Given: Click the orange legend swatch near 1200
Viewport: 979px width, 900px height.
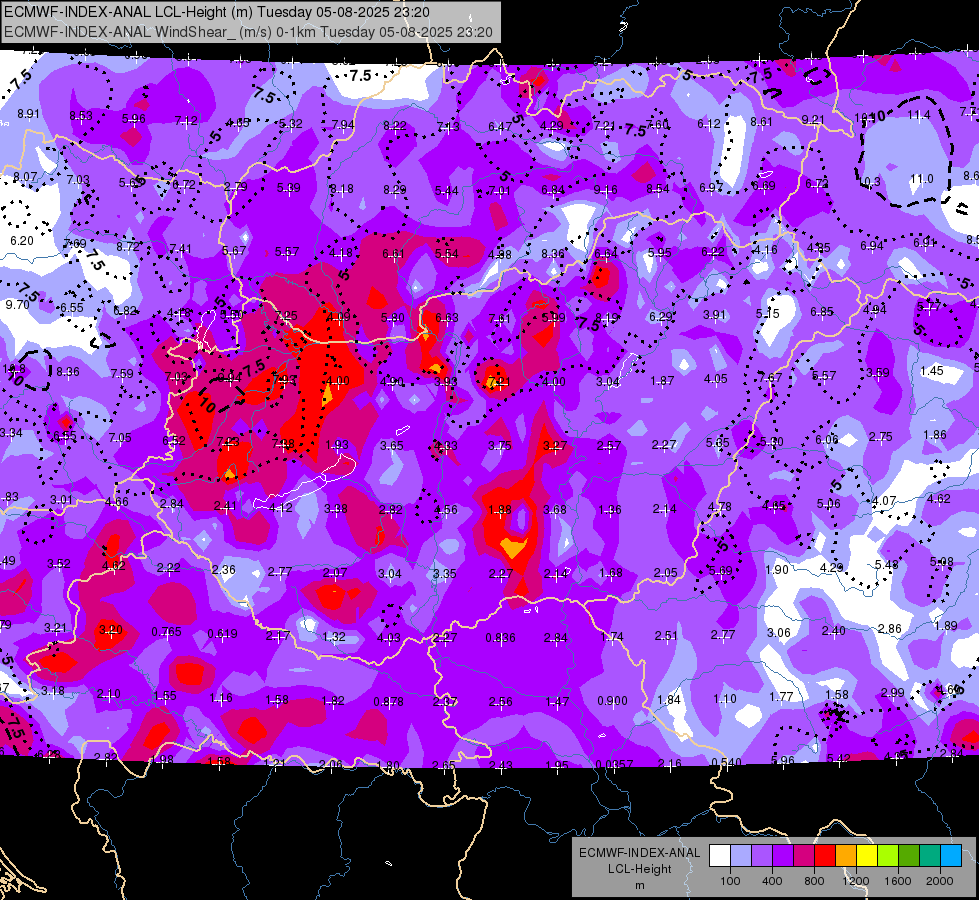Looking at the screenshot, I should click(846, 856).
